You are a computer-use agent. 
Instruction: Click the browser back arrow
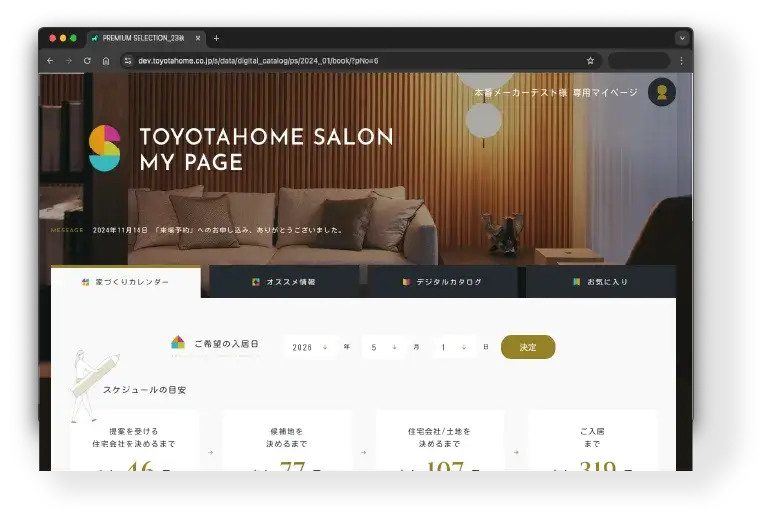pyautogui.click(x=51, y=61)
